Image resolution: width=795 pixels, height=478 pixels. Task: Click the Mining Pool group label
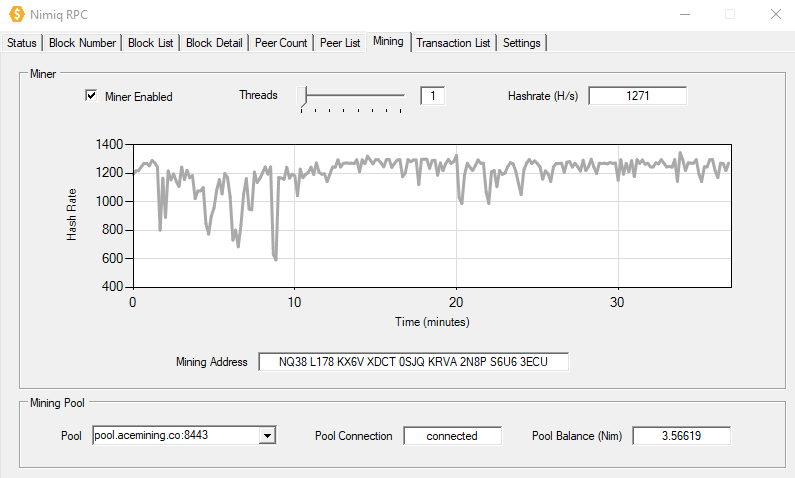click(x=57, y=403)
